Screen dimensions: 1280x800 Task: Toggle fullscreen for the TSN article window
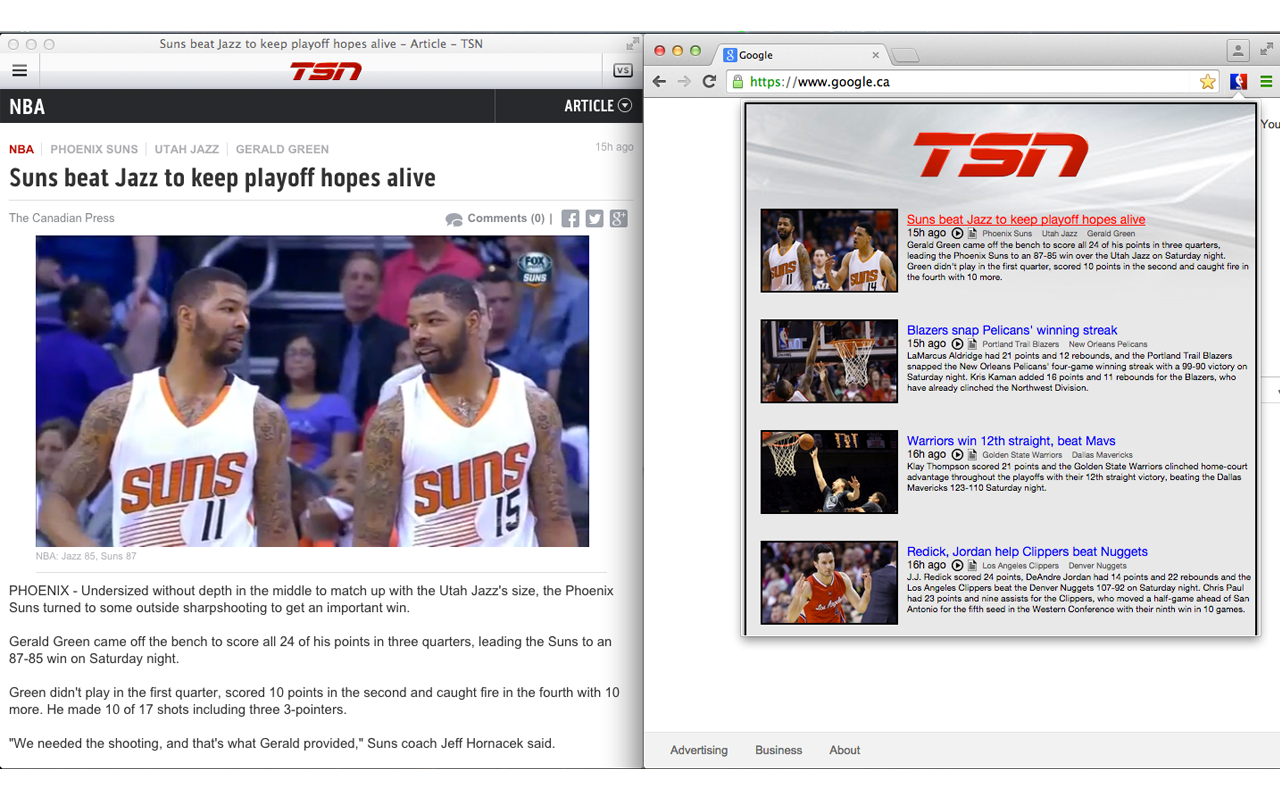point(632,44)
